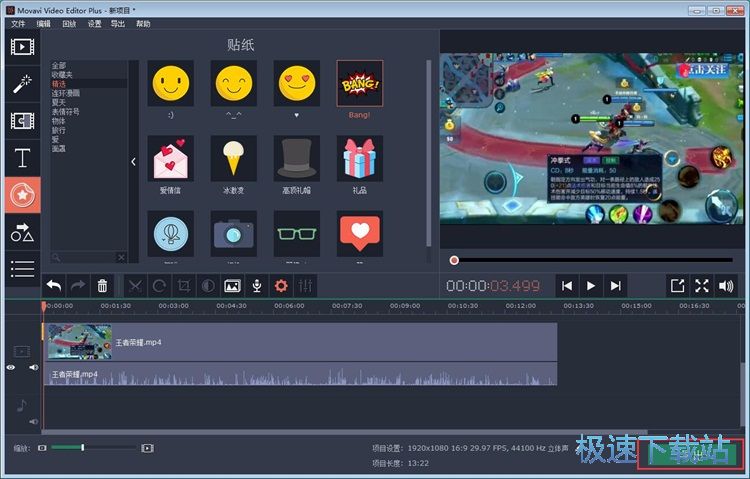750x479 pixels.
Task: Open the 编辑 menu
Action: pos(44,23)
